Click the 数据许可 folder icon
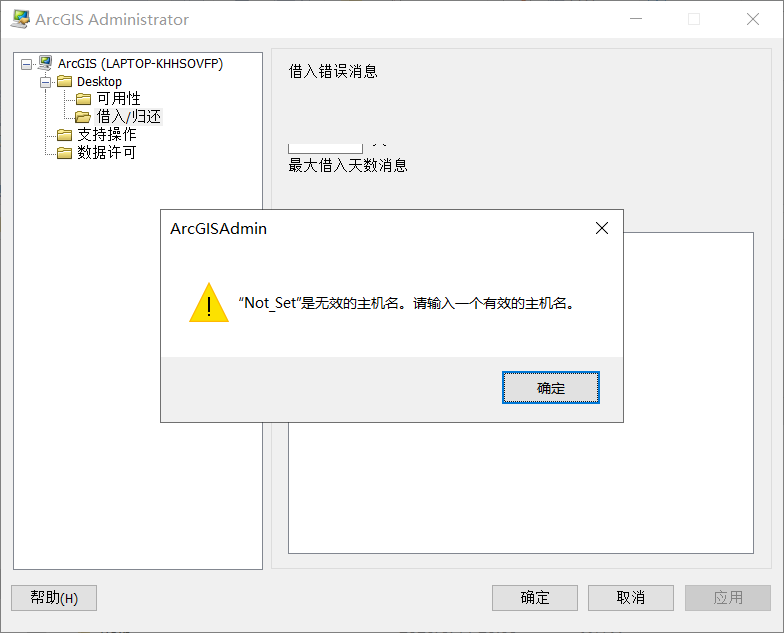 (64, 152)
